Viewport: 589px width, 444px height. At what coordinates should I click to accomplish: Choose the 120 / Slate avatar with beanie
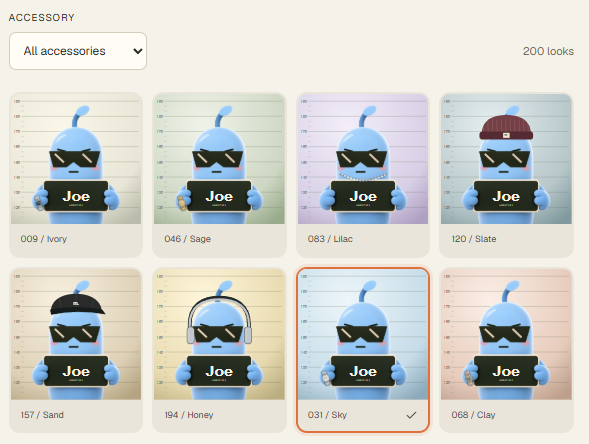pyautogui.click(x=506, y=159)
